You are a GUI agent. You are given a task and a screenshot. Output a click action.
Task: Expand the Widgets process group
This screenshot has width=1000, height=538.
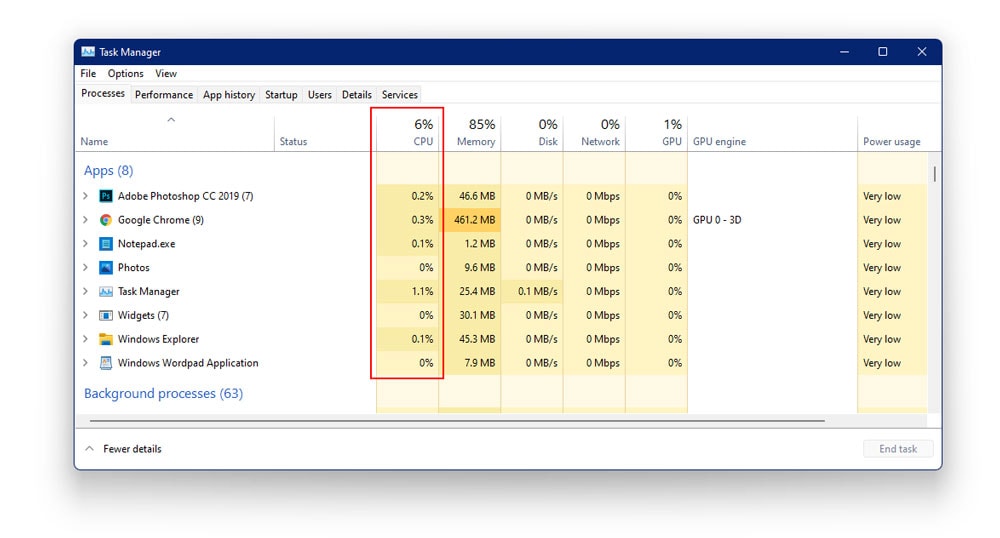(85, 315)
